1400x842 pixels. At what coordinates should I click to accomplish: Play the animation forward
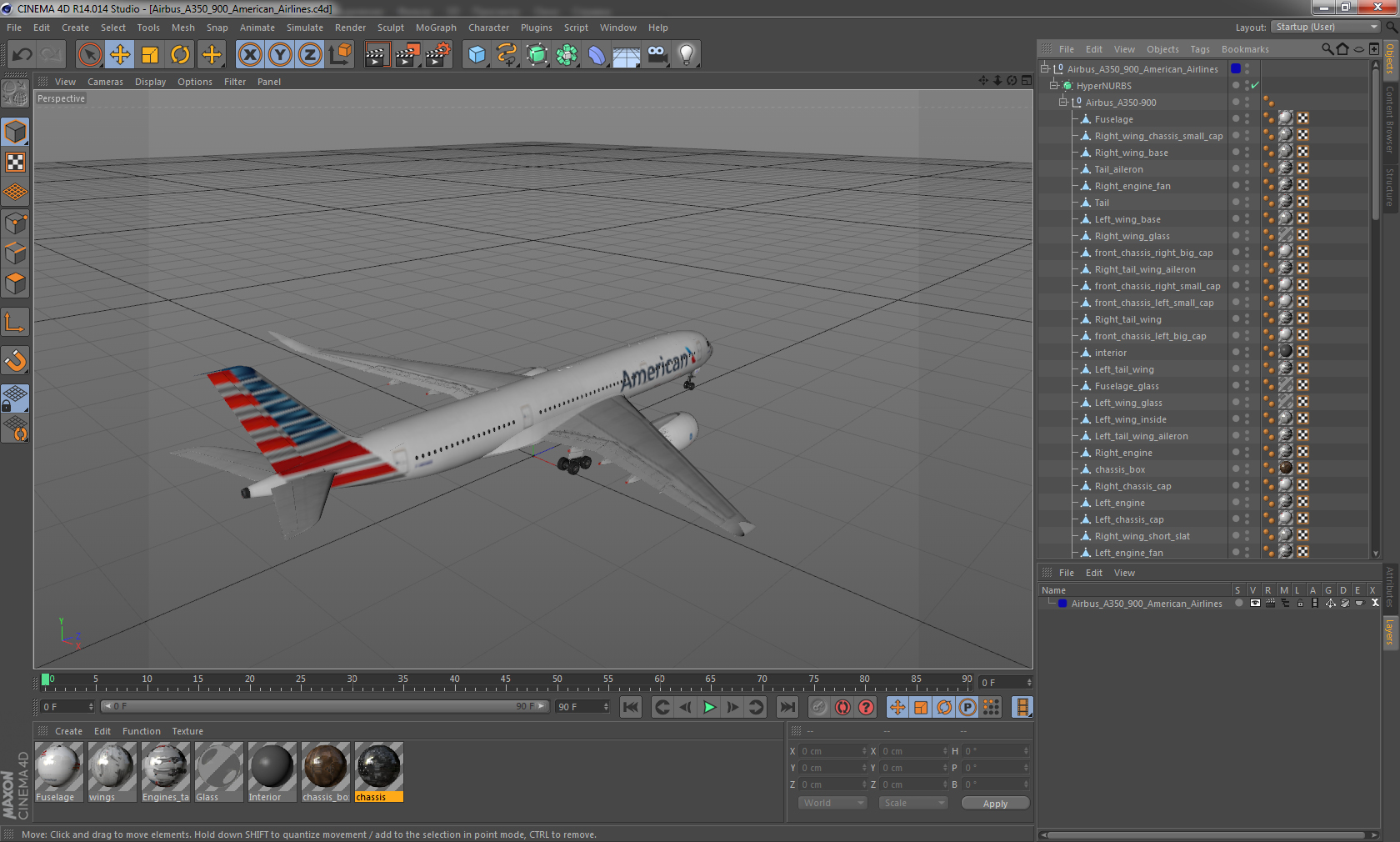coord(709,707)
